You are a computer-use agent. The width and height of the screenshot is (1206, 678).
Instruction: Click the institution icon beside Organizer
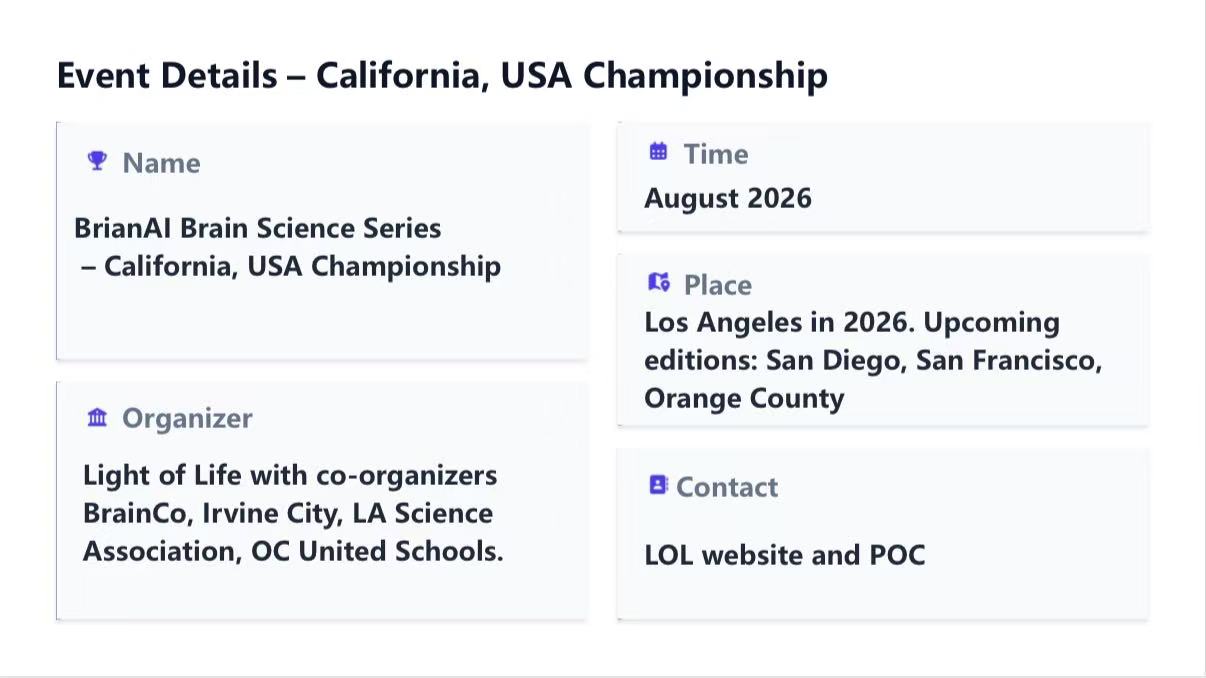97,417
